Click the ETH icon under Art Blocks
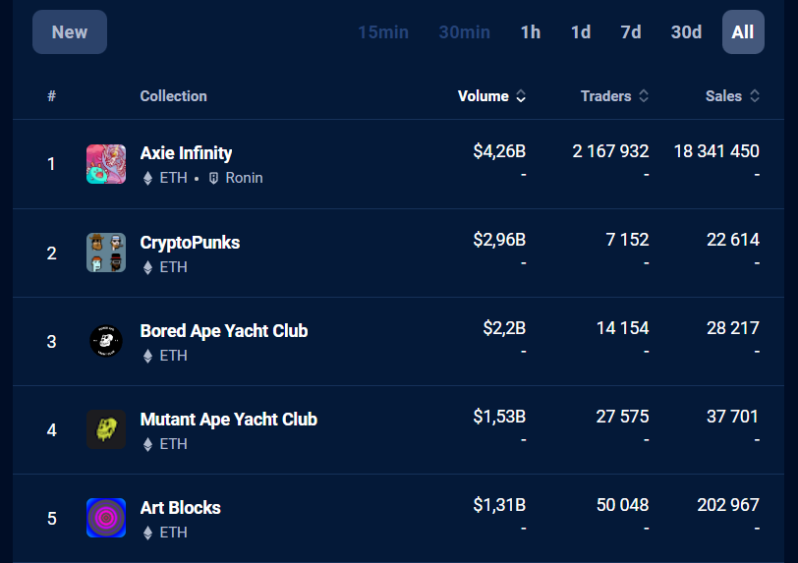The image size is (798, 563). (148, 533)
